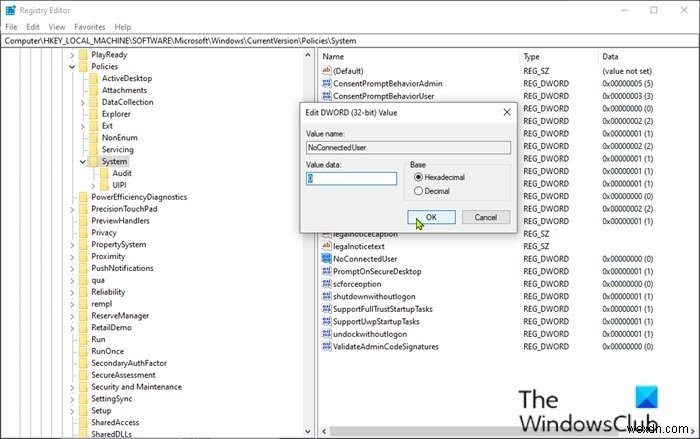Expand the PlayReady tree node
This screenshot has height=439, width=700.
point(72,55)
